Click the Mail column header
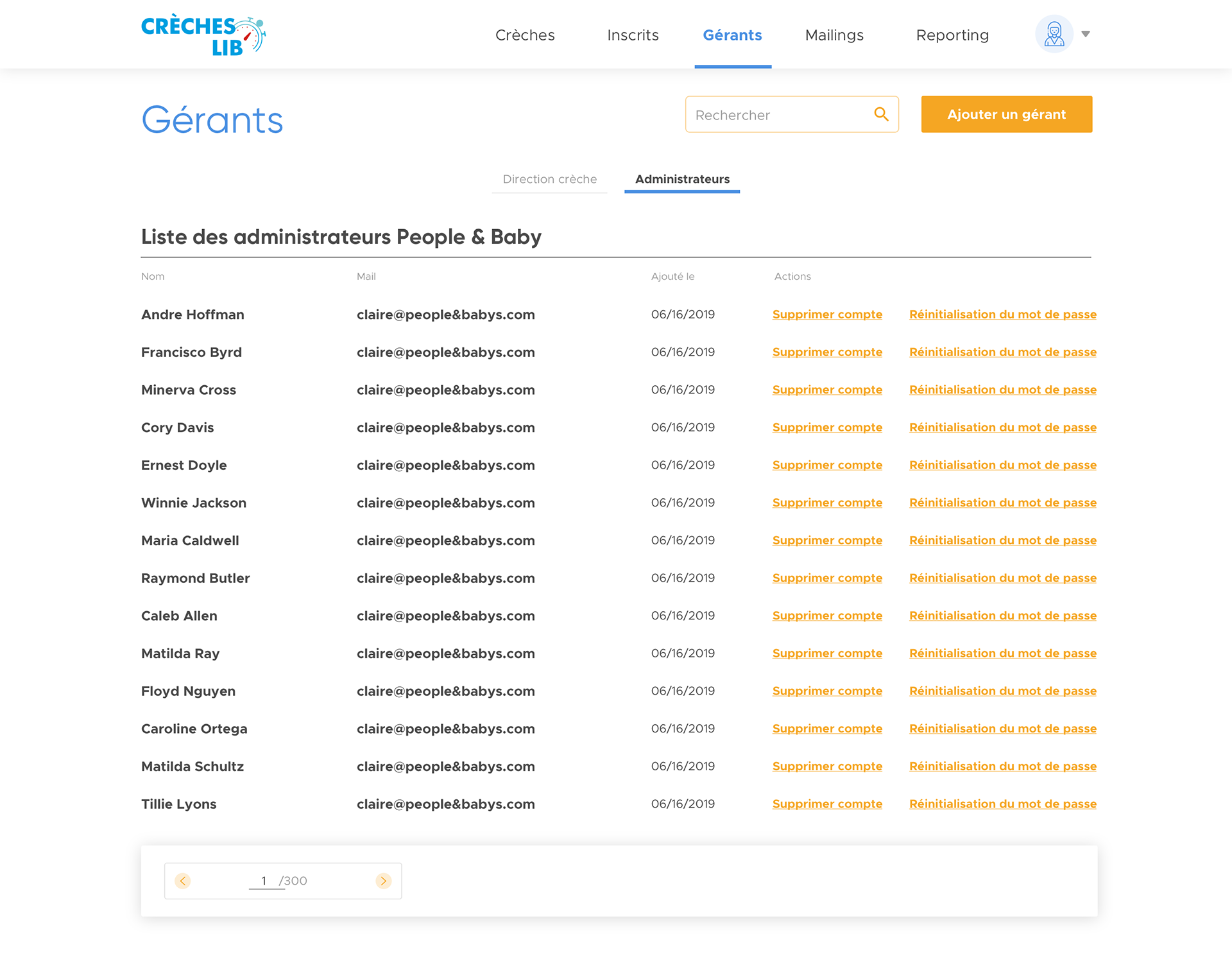1232x979 pixels. coord(366,277)
